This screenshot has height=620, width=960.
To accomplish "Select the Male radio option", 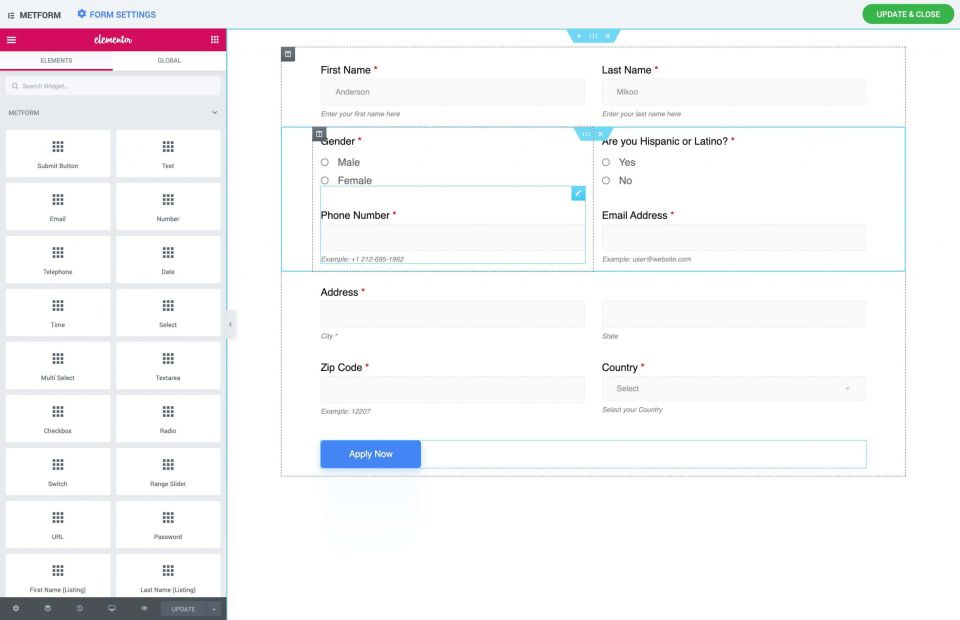I will 325,162.
